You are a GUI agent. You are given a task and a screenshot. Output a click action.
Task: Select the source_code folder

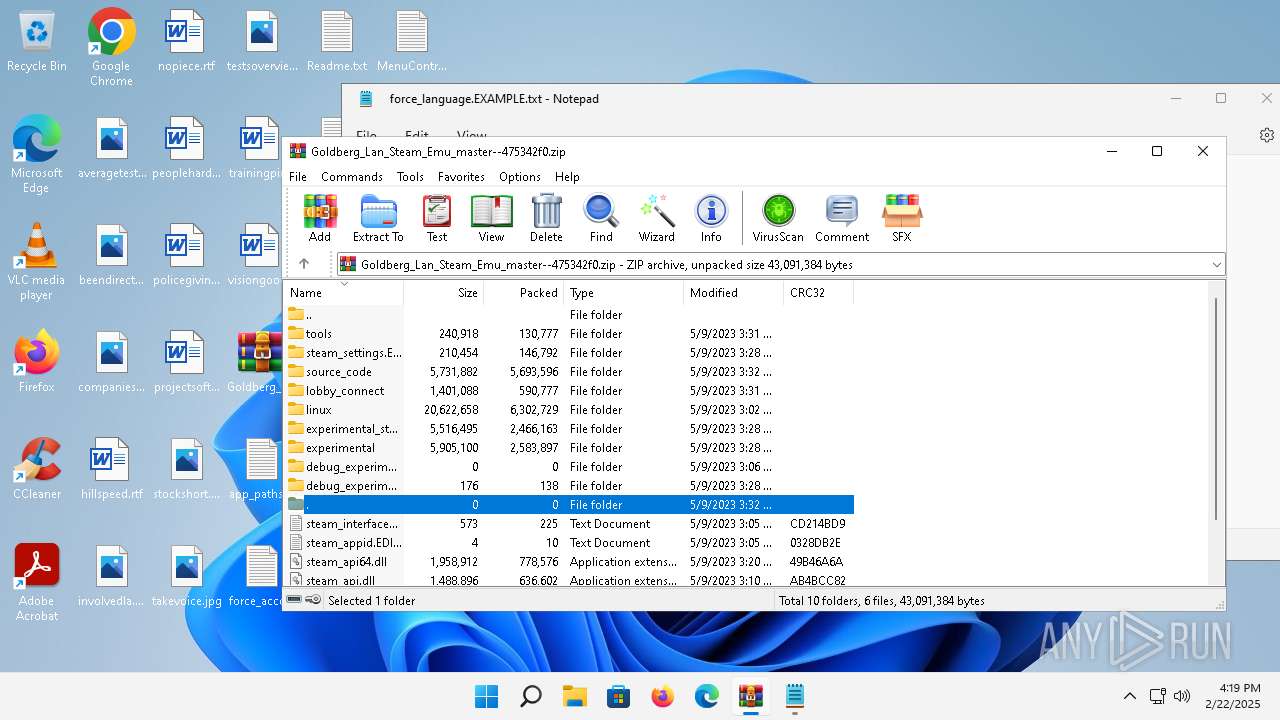(x=569, y=372)
